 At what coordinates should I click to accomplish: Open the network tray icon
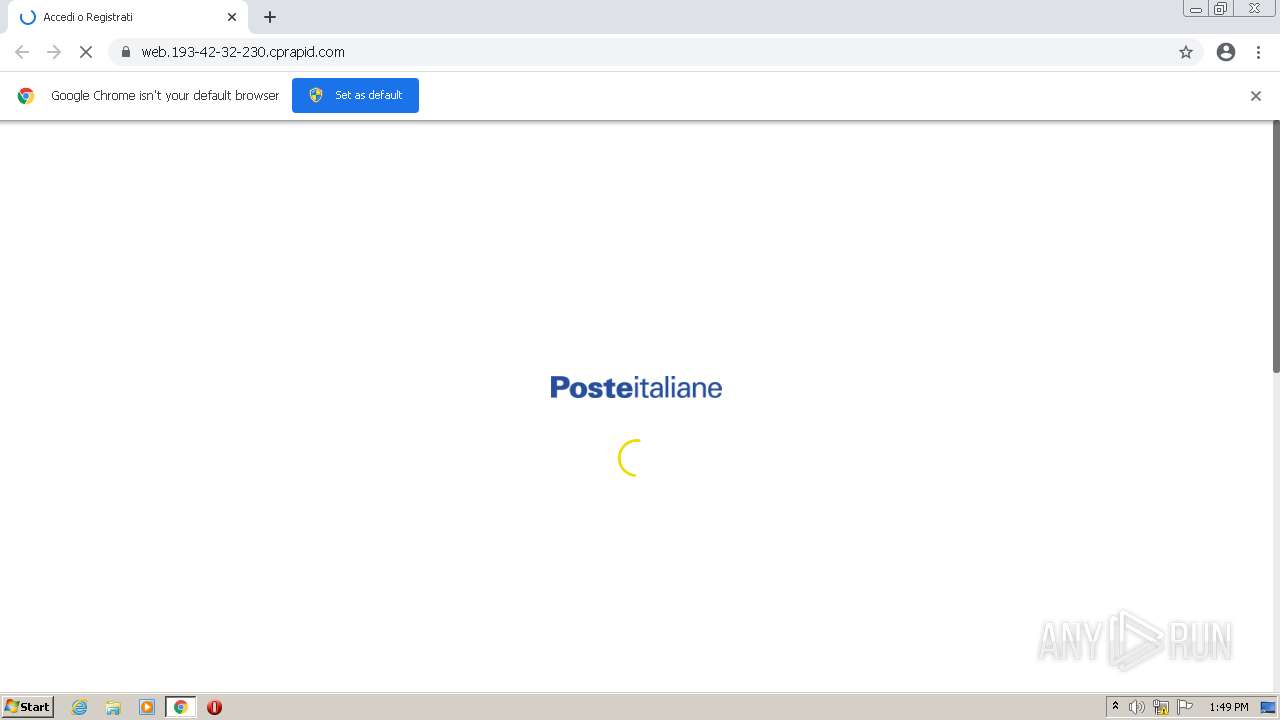(1161, 707)
